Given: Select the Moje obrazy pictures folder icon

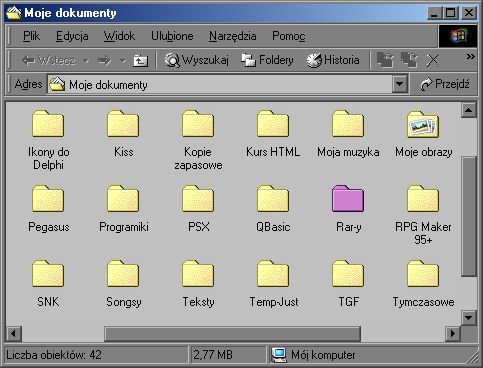Looking at the screenshot, I should pos(423,124).
